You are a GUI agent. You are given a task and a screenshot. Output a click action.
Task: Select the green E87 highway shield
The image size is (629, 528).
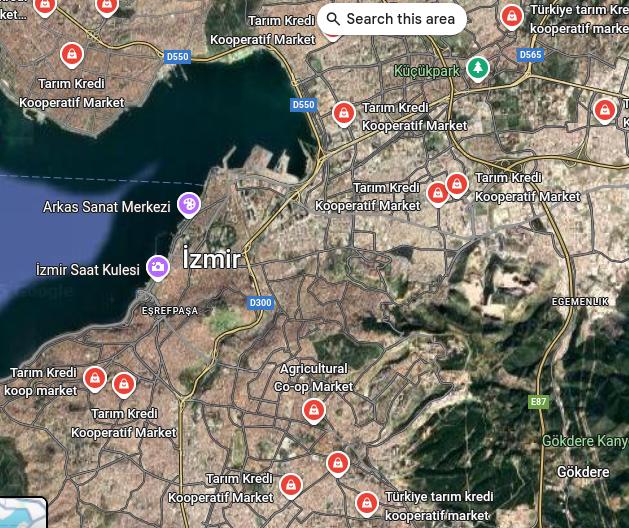coord(539,402)
